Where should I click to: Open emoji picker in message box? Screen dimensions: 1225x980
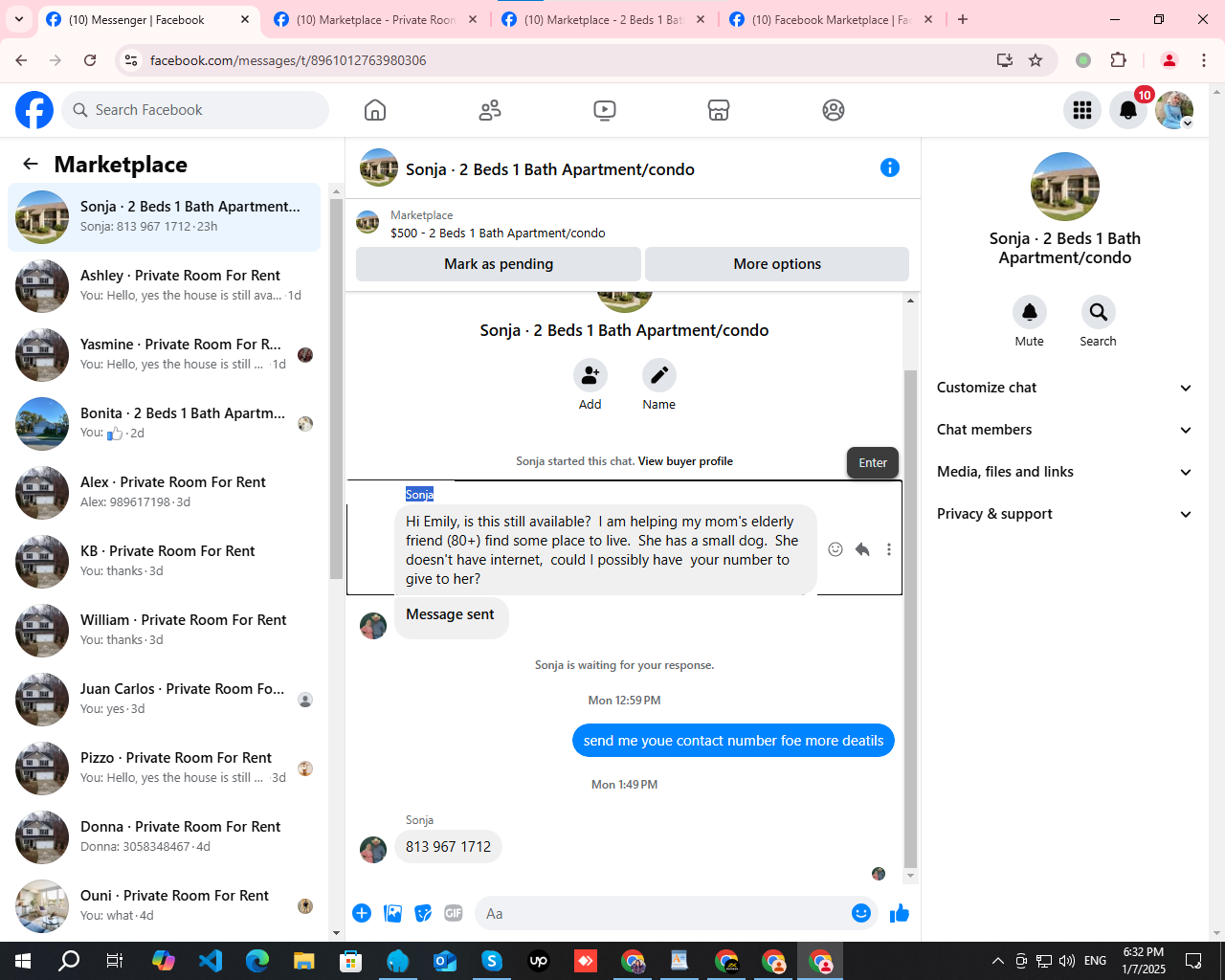(861, 913)
